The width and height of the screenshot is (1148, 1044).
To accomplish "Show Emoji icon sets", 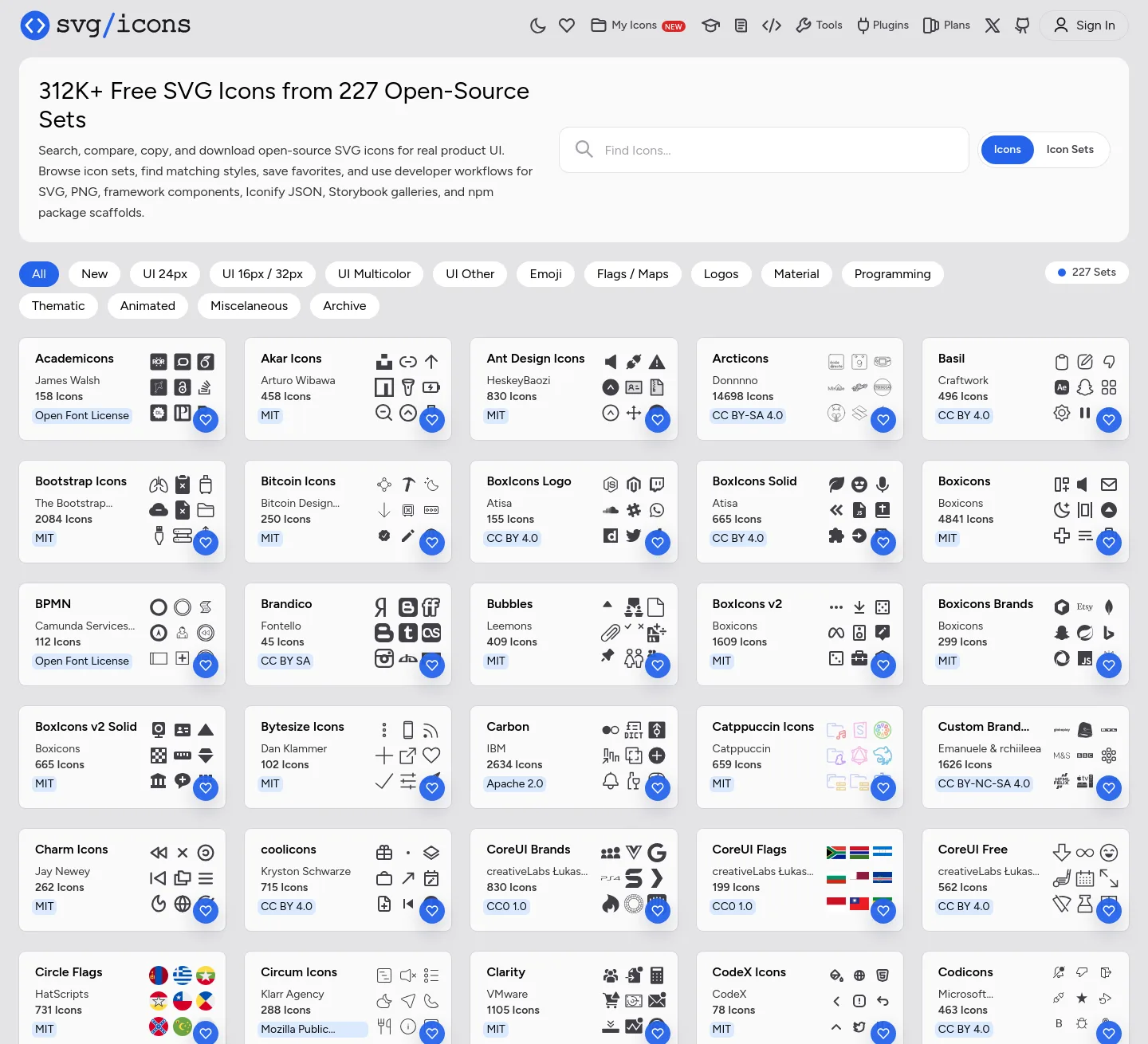I will point(545,274).
